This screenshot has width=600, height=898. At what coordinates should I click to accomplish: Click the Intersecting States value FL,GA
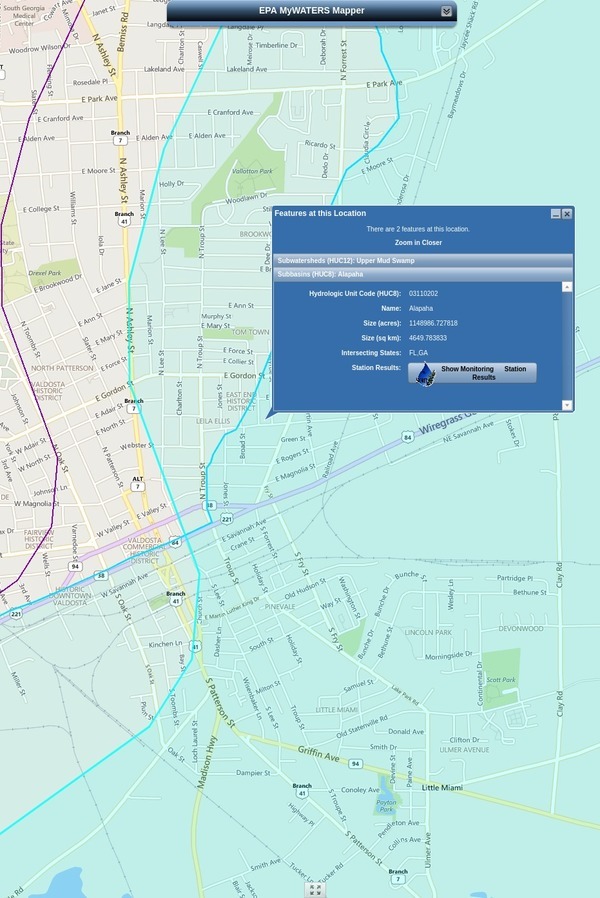[x=418, y=353]
